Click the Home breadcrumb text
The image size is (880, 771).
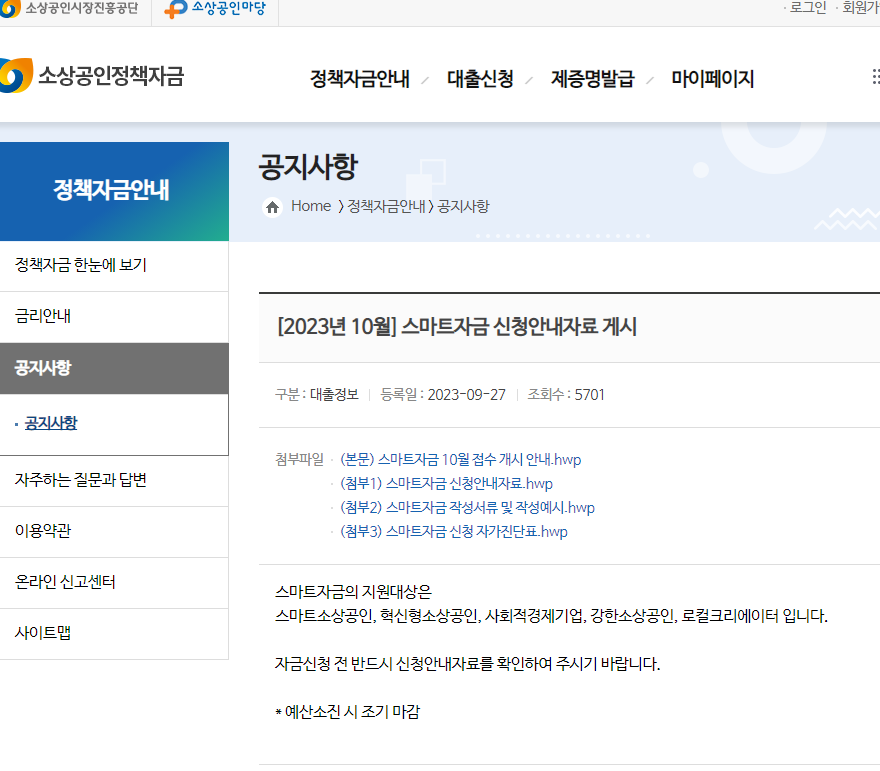pyautogui.click(x=311, y=206)
